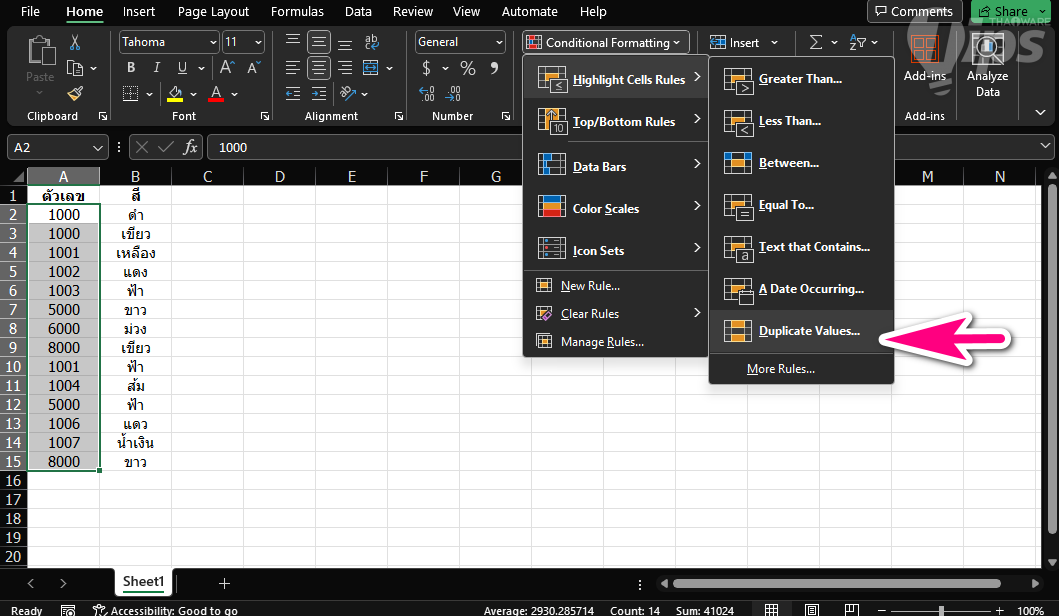
Task: Click the Sheet1 tab
Action: pyautogui.click(x=143, y=582)
